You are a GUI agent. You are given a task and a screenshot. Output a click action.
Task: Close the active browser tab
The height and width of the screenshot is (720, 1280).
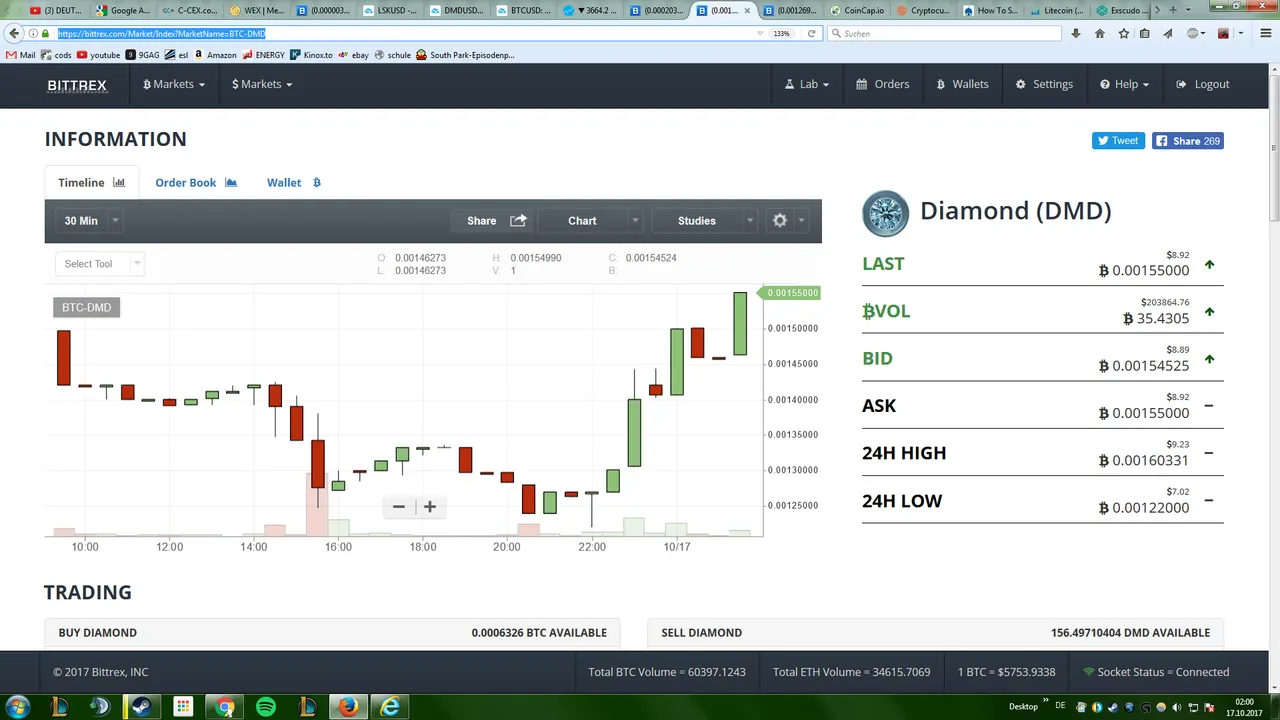747,10
